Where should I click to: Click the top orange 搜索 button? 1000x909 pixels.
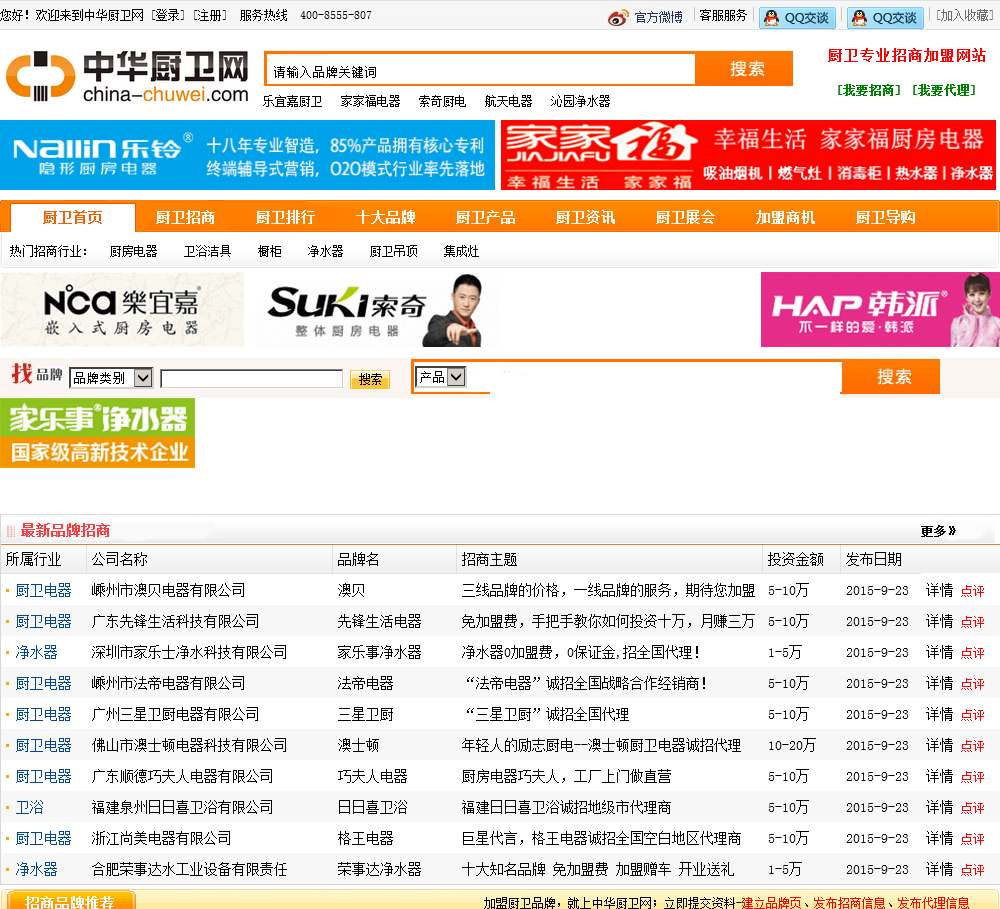pyautogui.click(x=744, y=69)
